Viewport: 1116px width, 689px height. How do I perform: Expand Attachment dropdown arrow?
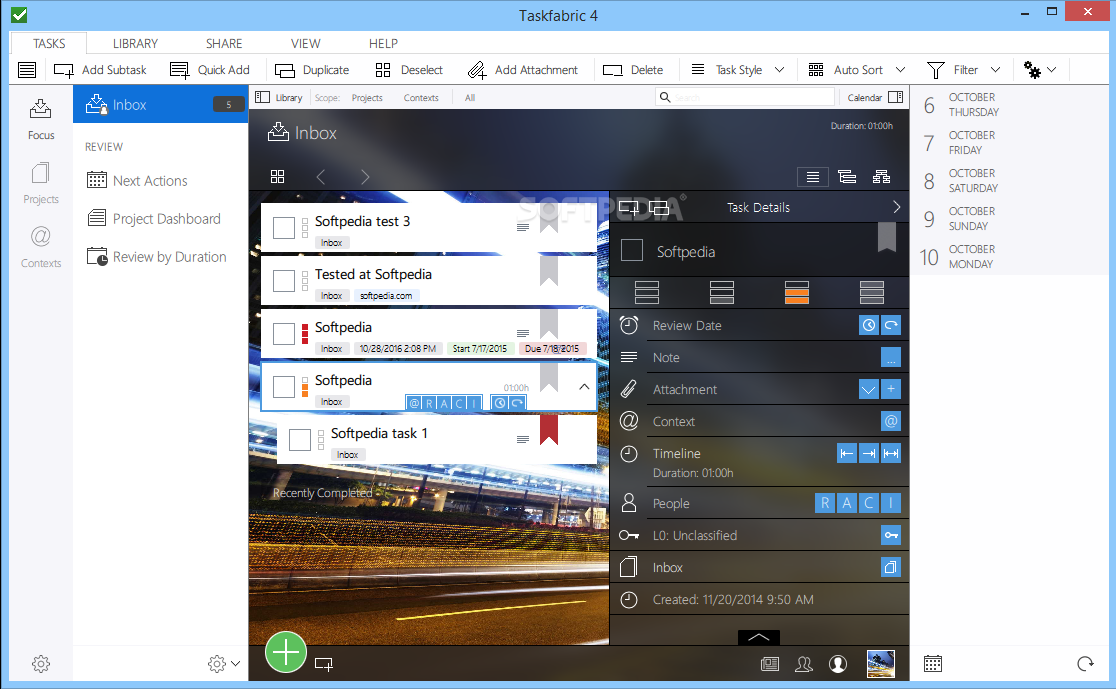pos(868,389)
